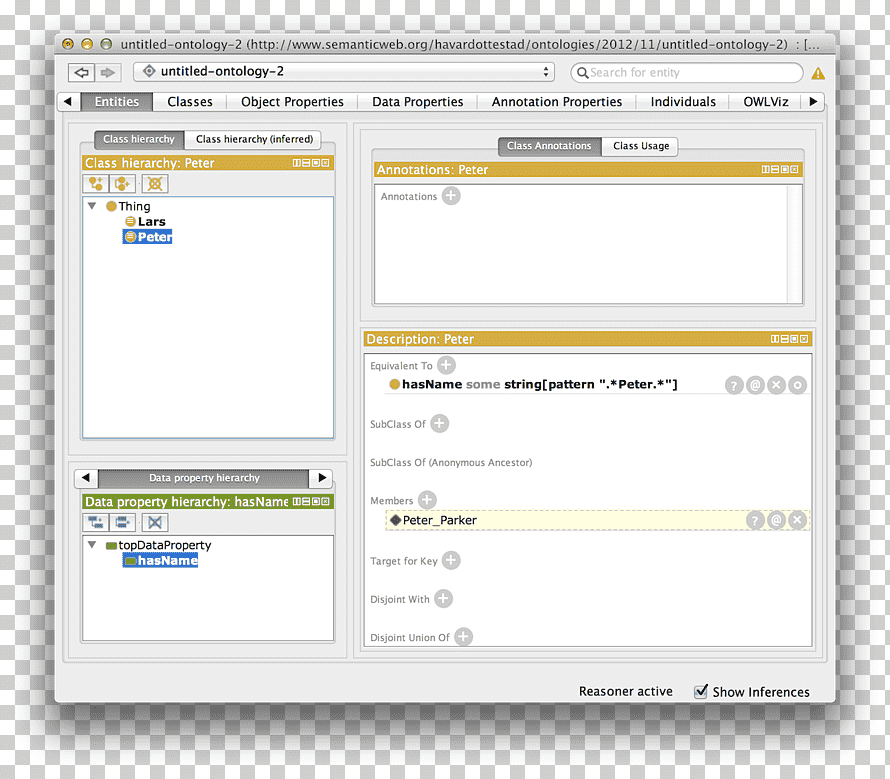The image size is (890, 779).
Task: Add a SubClass Of entry
Action: [439, 424]
